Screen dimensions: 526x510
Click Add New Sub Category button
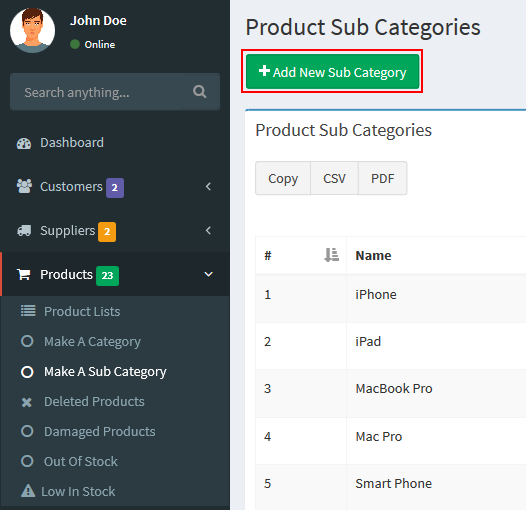point(332,71)
